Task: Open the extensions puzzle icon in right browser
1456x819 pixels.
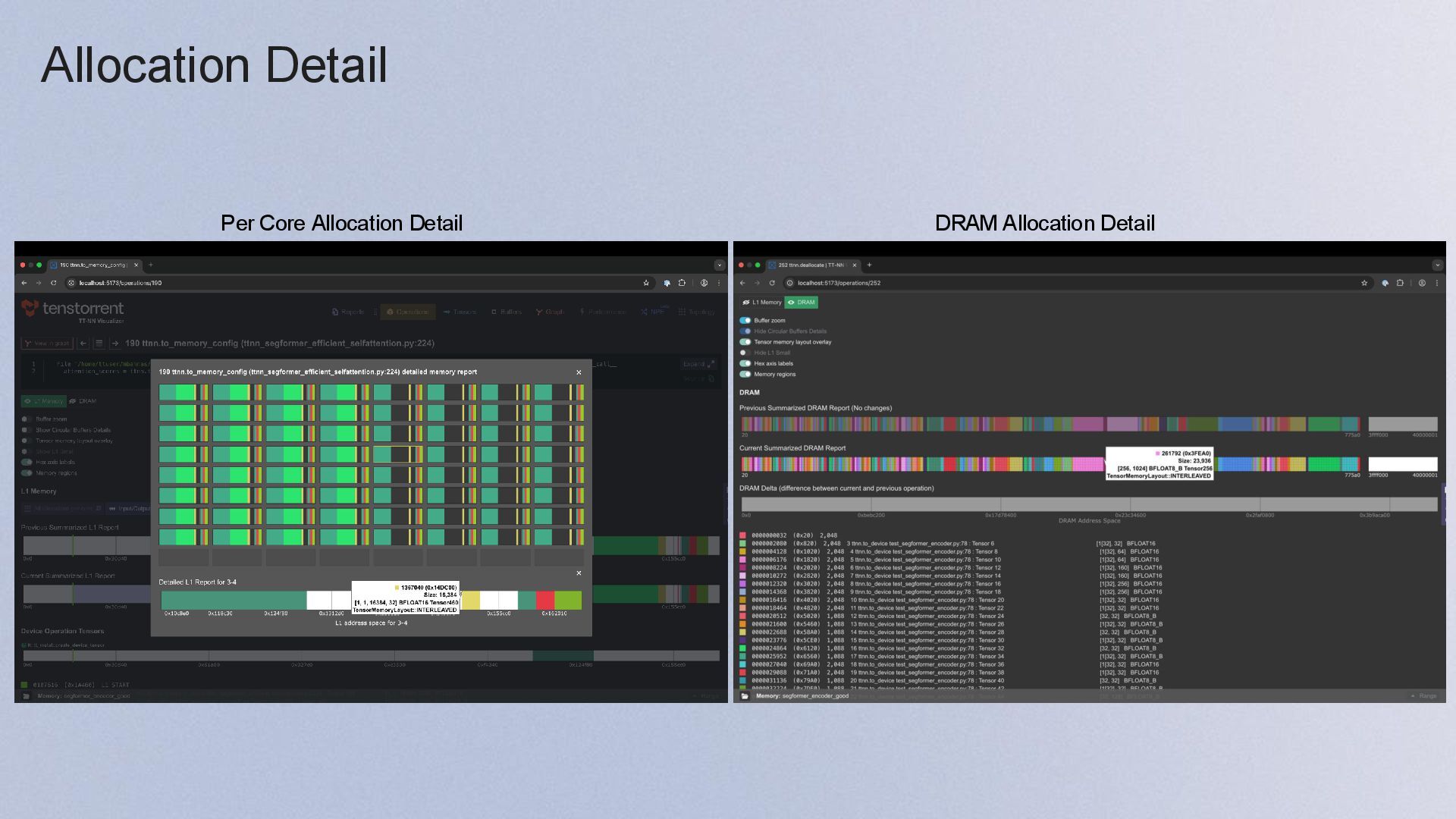Action: pos(1400,283)
